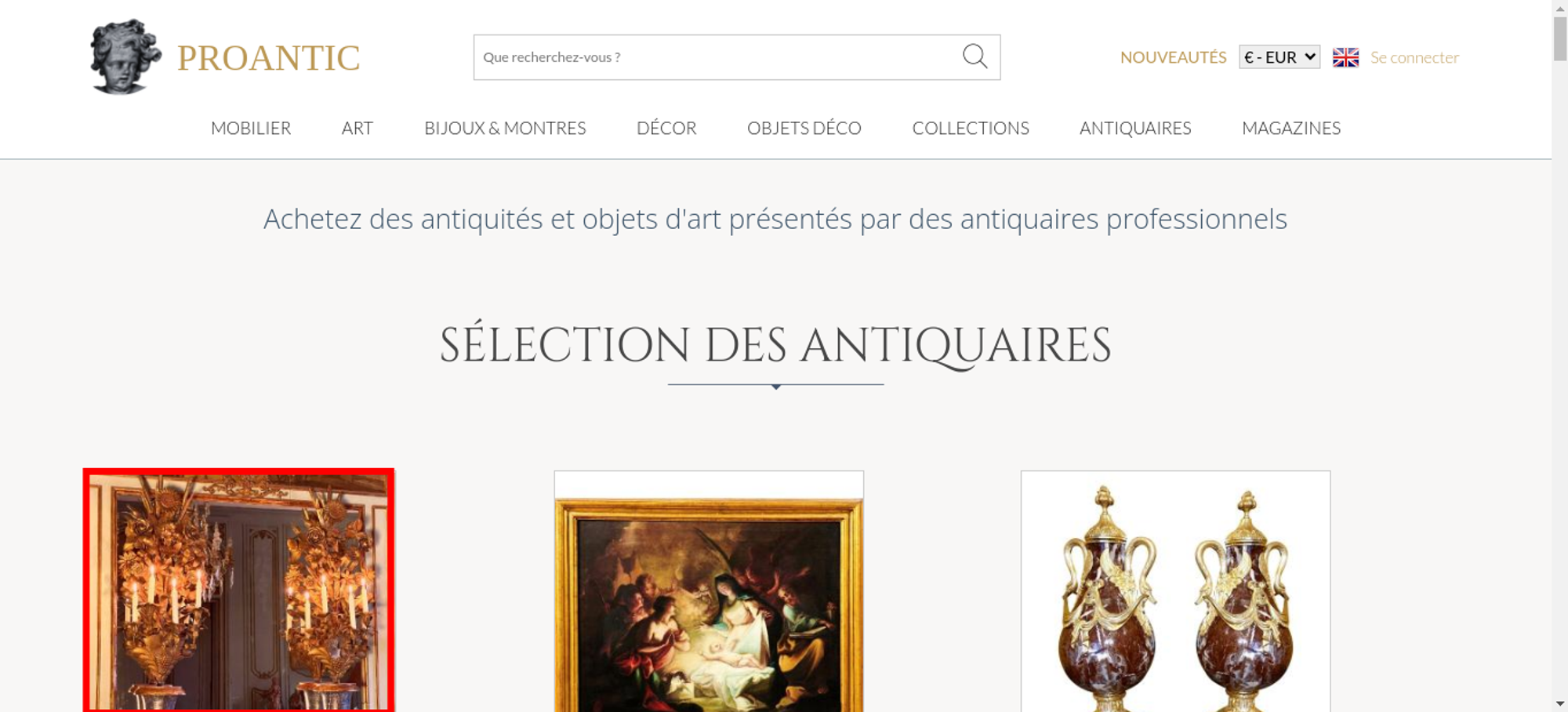
Task: Open the marble and bronze urns thumbnail
Action: click(x=1175, y=591)
